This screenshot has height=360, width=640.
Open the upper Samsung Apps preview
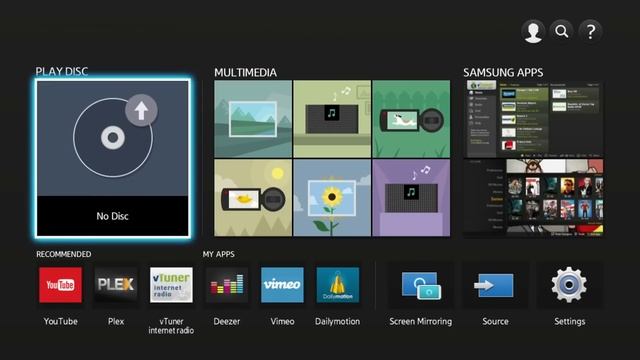533,119
